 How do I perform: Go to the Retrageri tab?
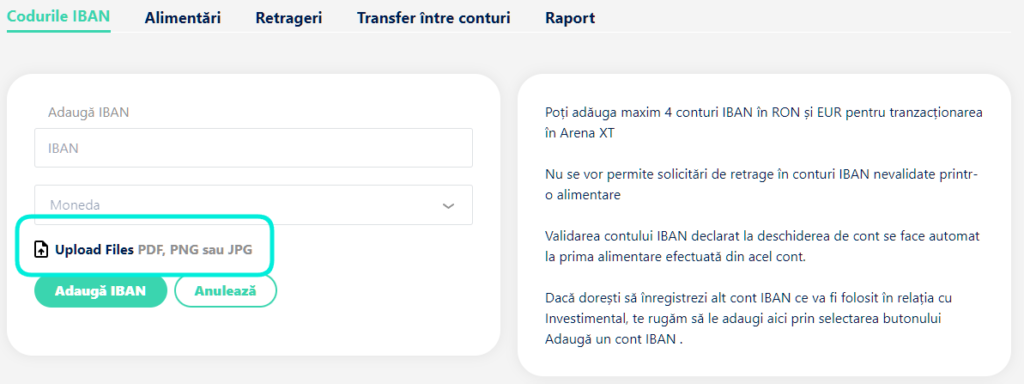click(289, 18)
